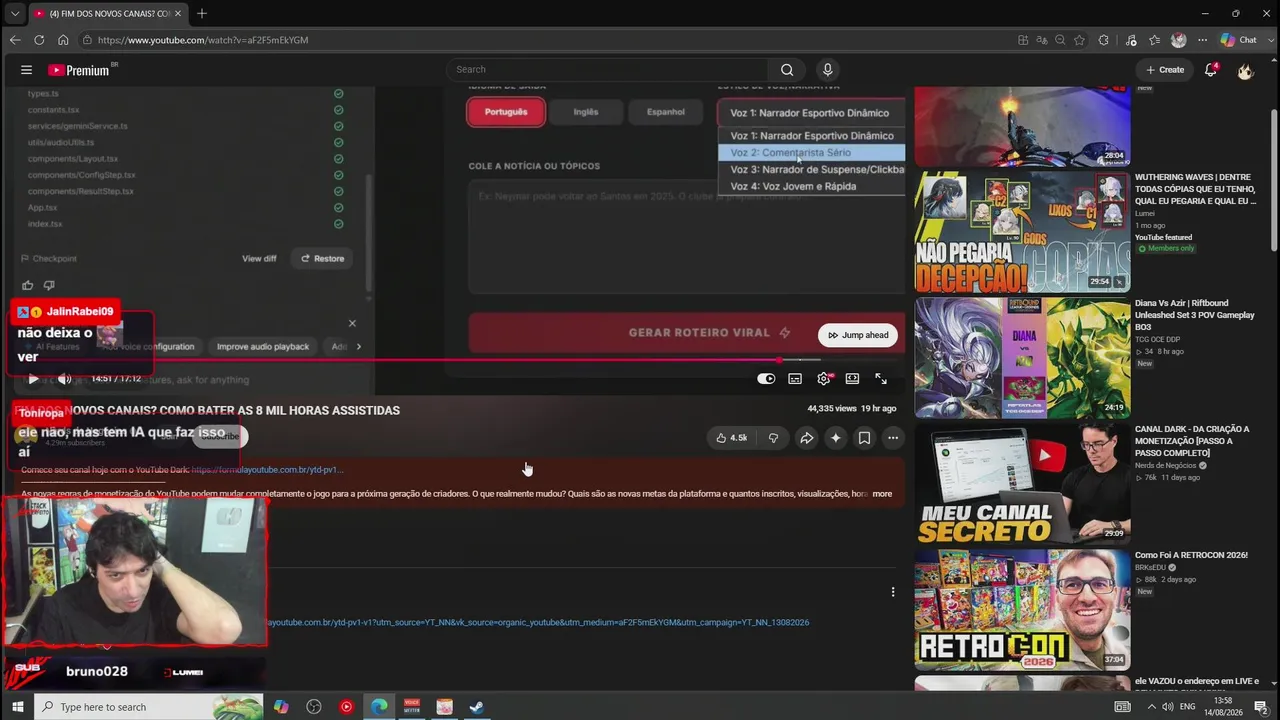Open the Meu Canal Secreto thumbnail
Screen dimensions: 1280x720
coord(1022,483)
